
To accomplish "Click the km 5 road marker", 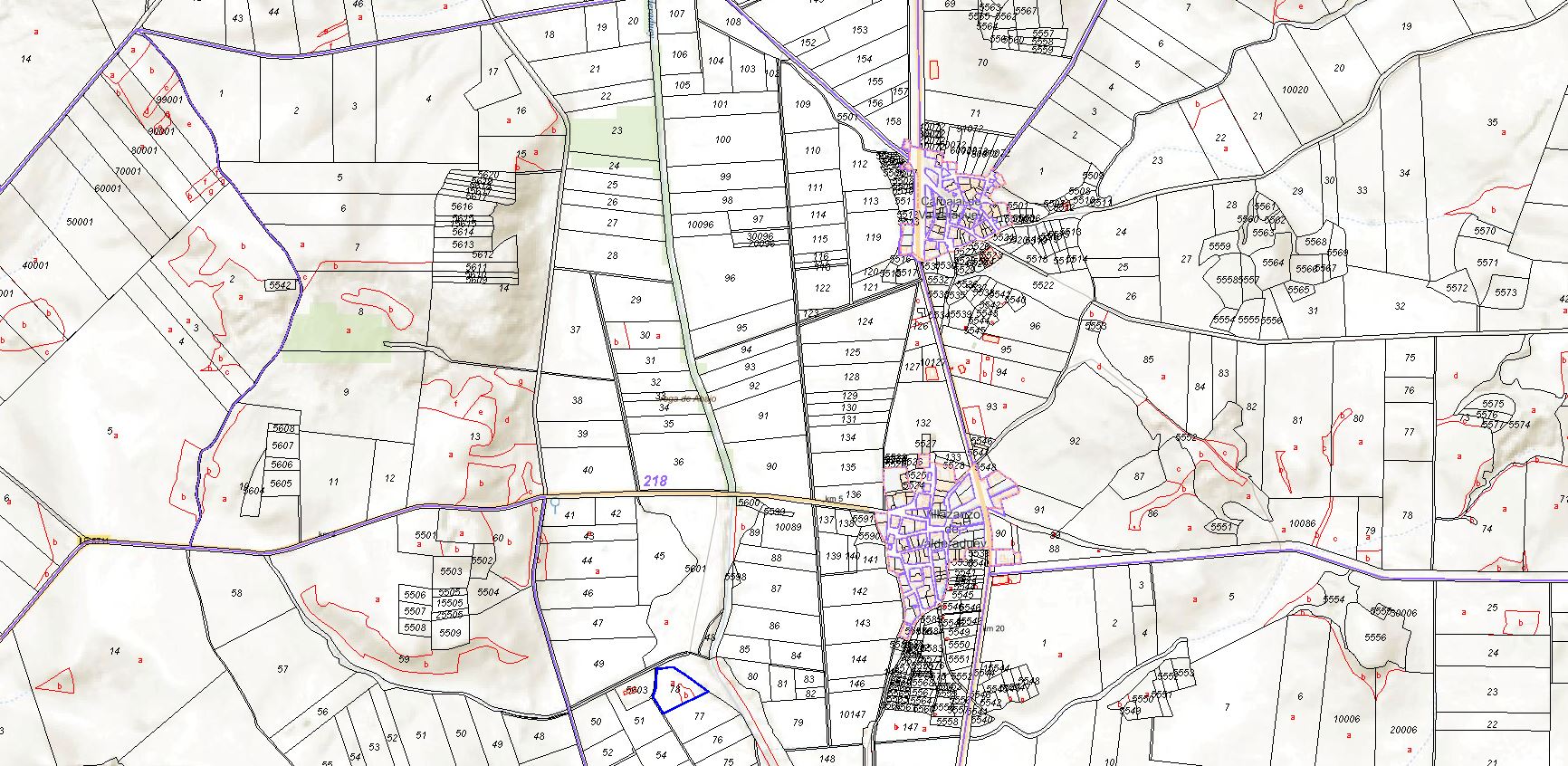I will 834,499.
